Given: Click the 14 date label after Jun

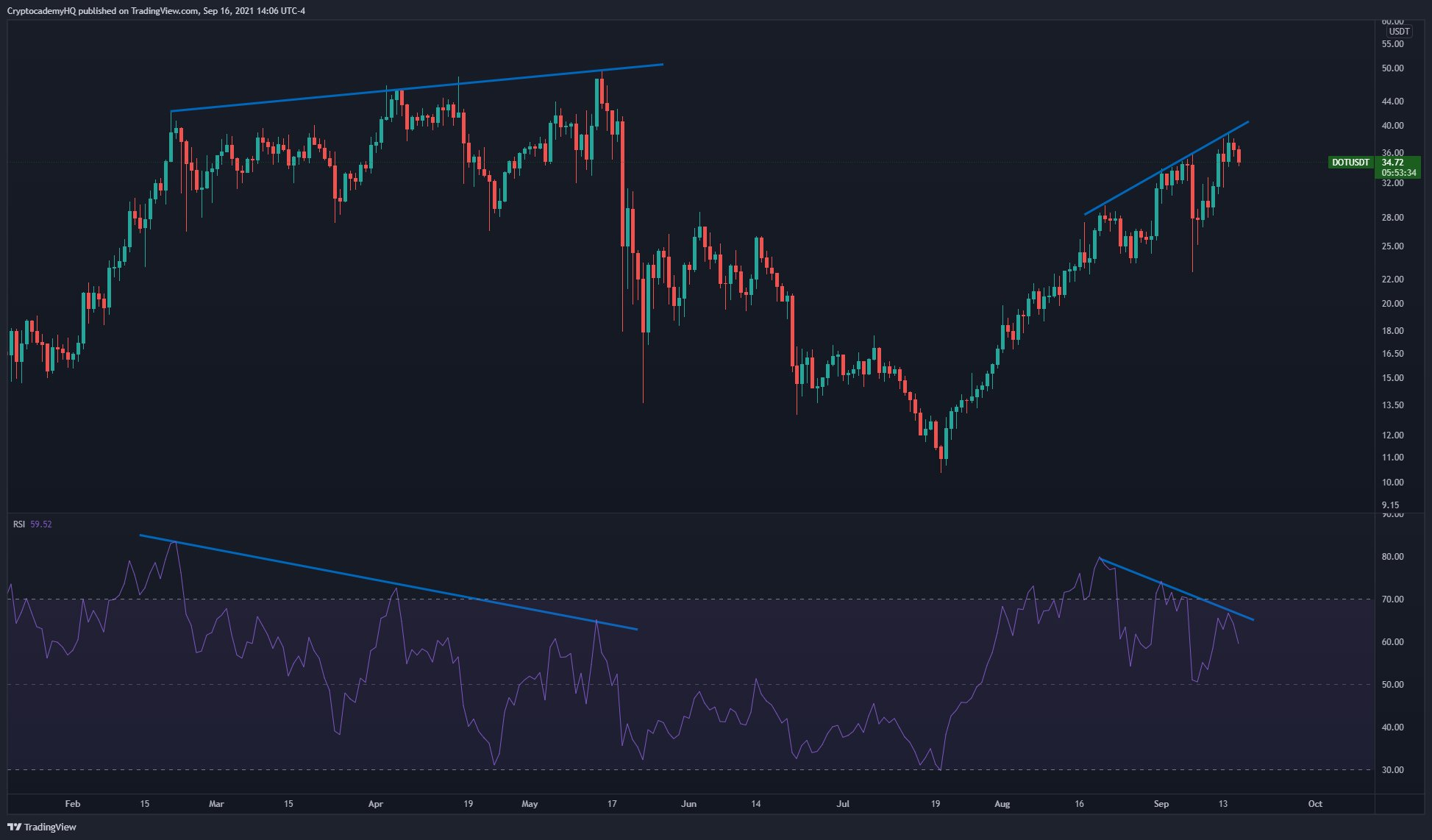Looking at the screenshot, I should tap(756, 804).
